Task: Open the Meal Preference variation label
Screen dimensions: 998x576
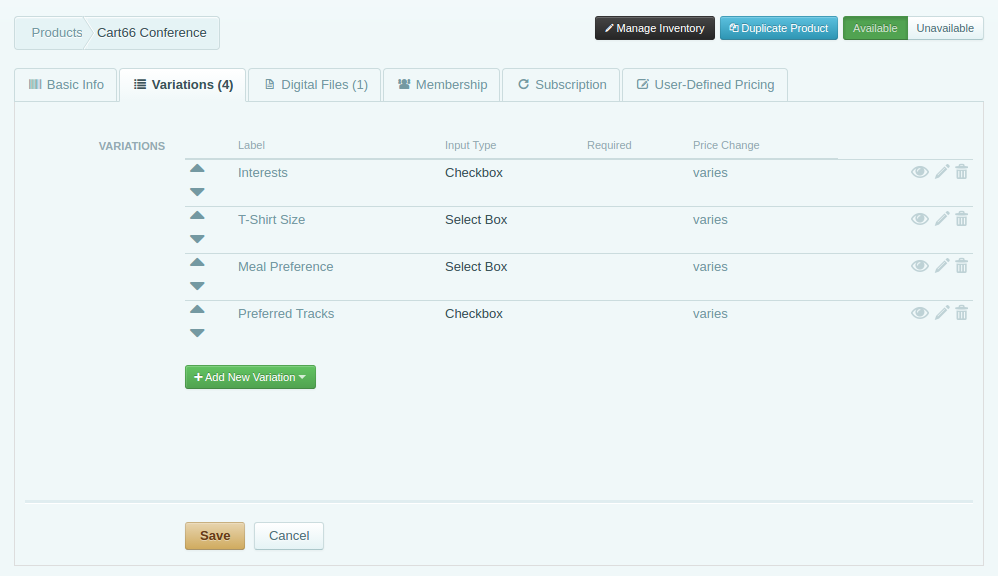Action: 286,267
